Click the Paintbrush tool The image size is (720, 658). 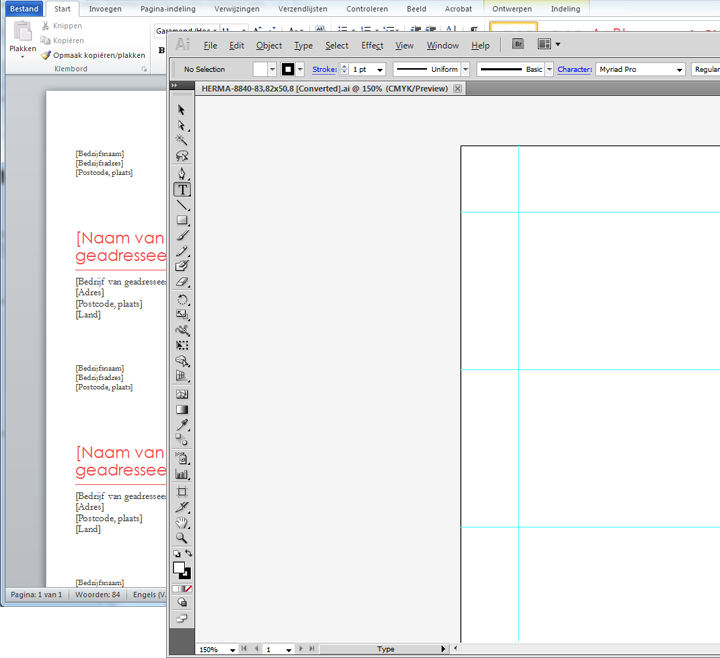click(182, 236)
